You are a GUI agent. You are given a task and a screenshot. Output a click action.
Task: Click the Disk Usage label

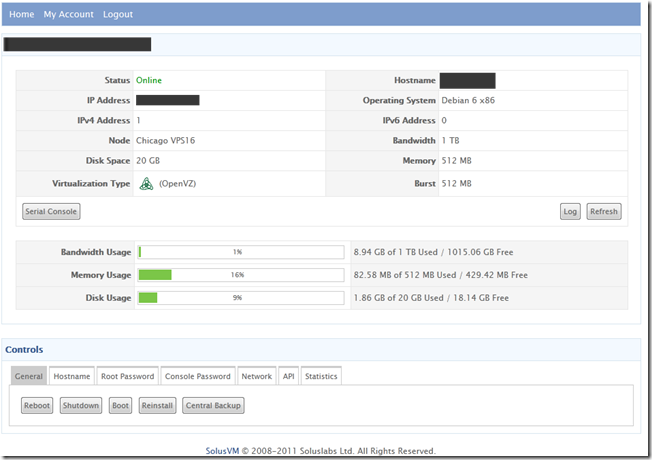pyautogui.click(x=109, y=298)
